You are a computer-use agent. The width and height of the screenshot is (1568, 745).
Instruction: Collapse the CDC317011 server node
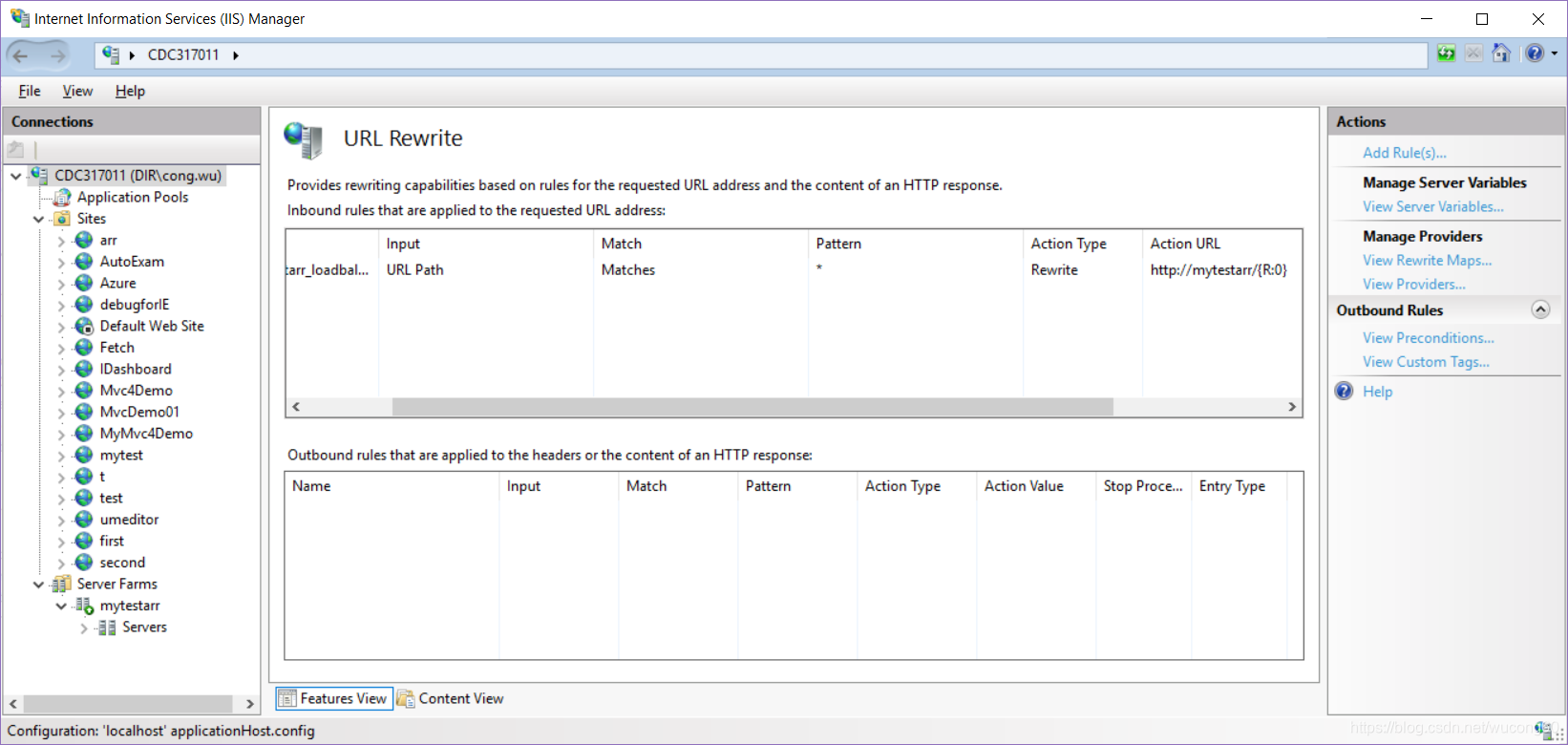[x=16, y=176]
